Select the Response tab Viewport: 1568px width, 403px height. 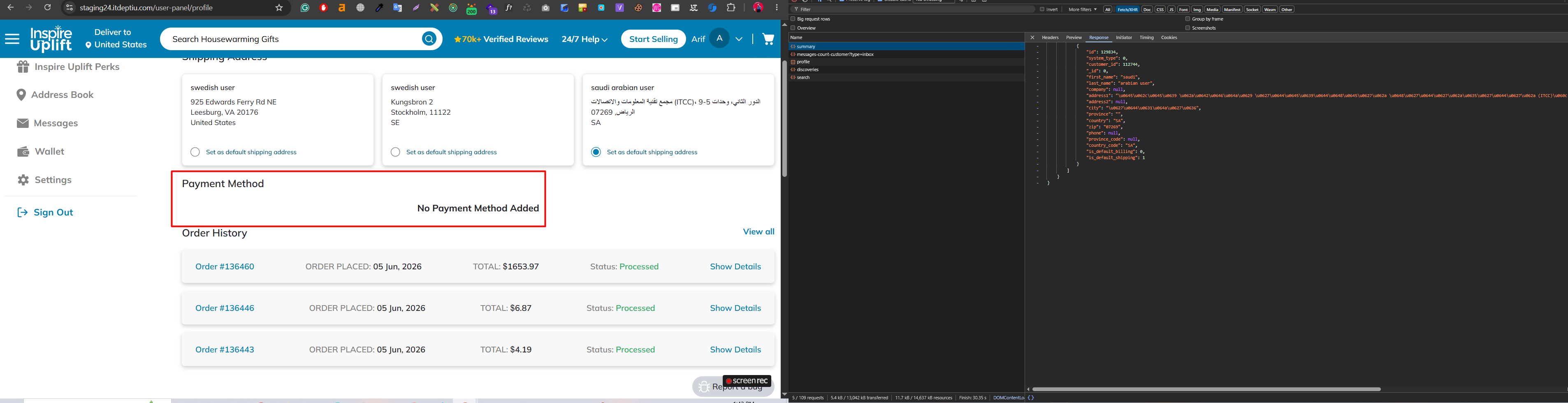pos(1099,38)
